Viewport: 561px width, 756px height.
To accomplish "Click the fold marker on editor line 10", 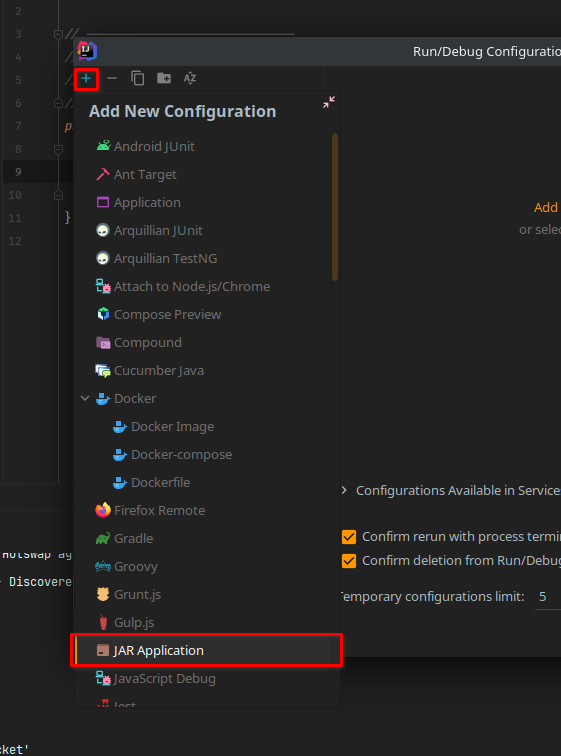I will click(58, 195).
